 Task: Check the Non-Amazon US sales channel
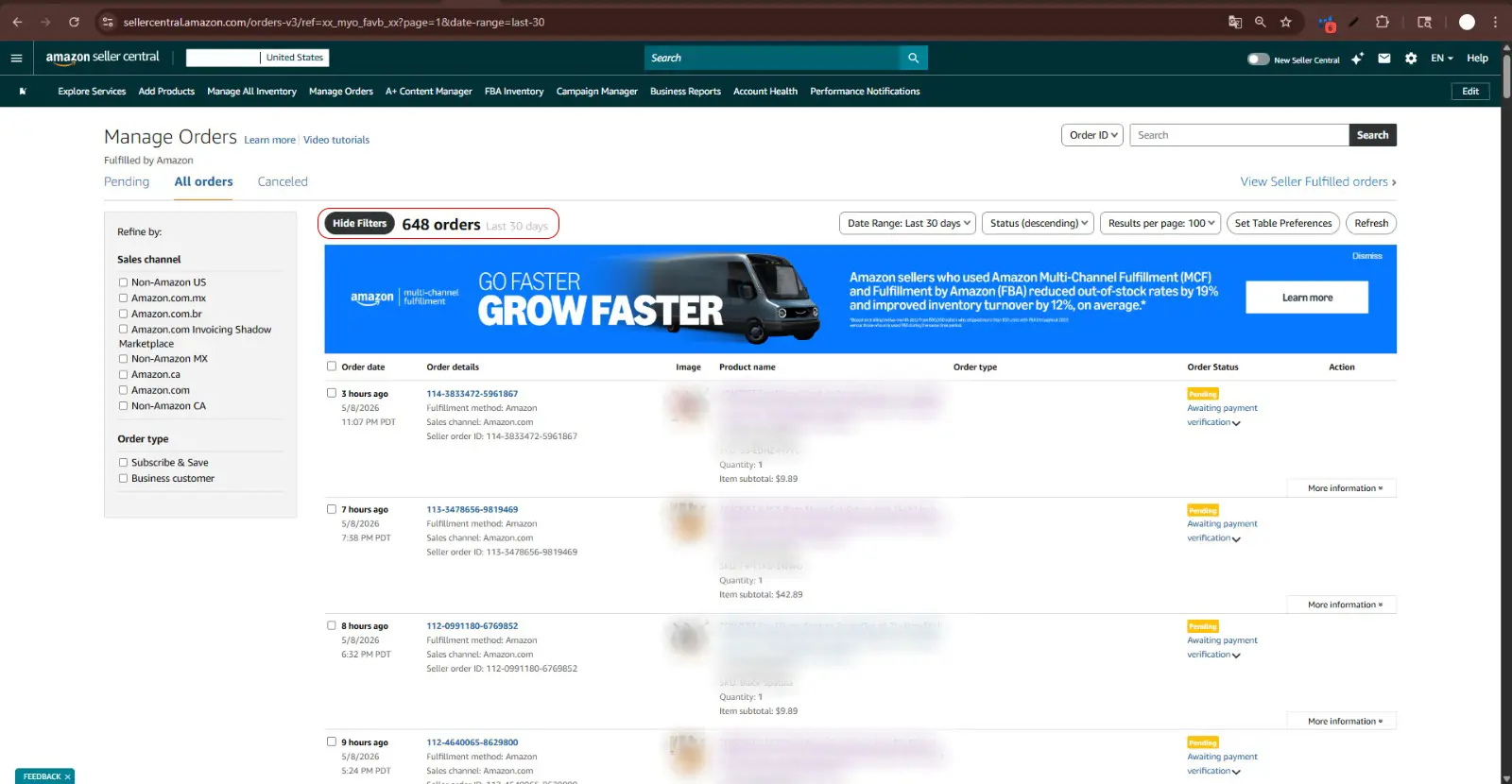tap(123, 282)
